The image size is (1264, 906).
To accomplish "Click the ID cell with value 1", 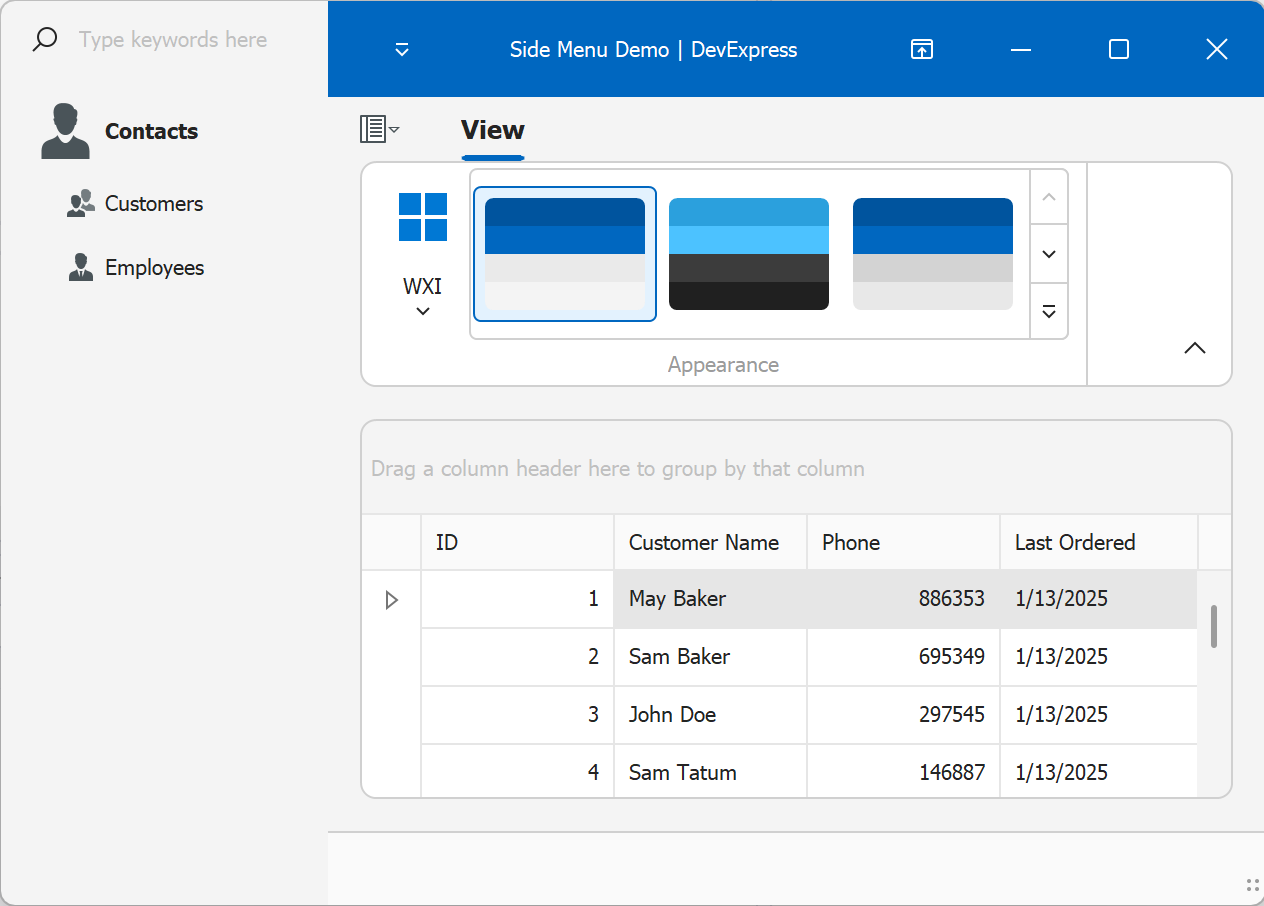I will 518,599.
